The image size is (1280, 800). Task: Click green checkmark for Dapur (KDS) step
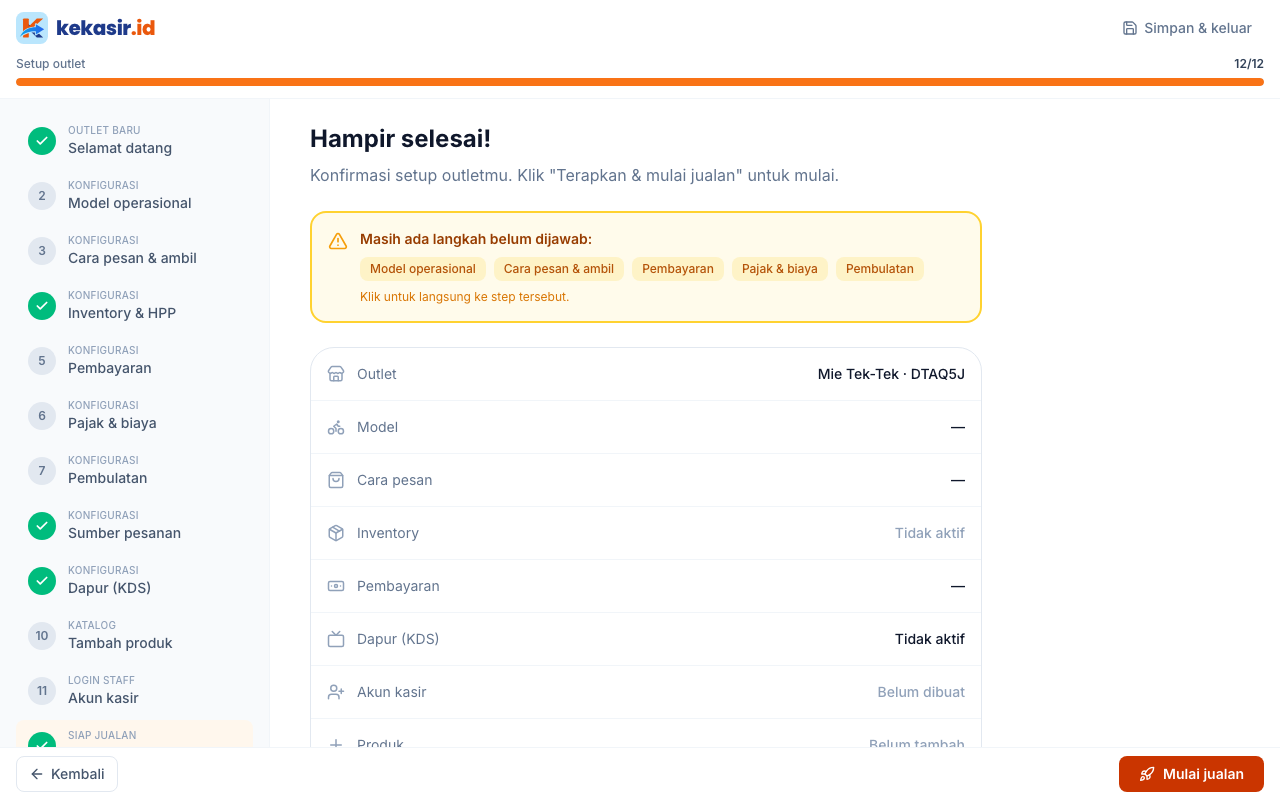coord(42,581)
